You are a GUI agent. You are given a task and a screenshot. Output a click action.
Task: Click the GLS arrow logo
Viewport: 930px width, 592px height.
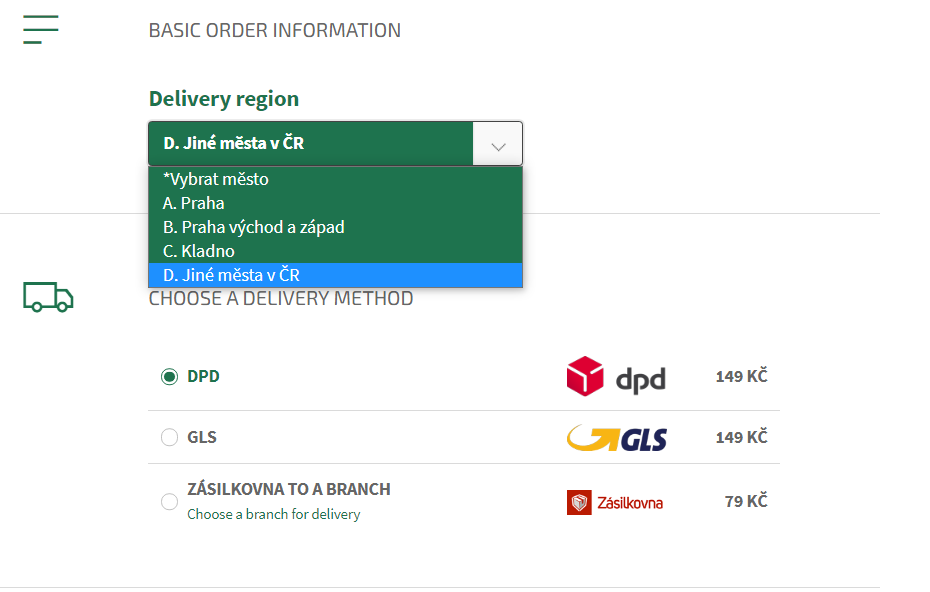(617, 438)
